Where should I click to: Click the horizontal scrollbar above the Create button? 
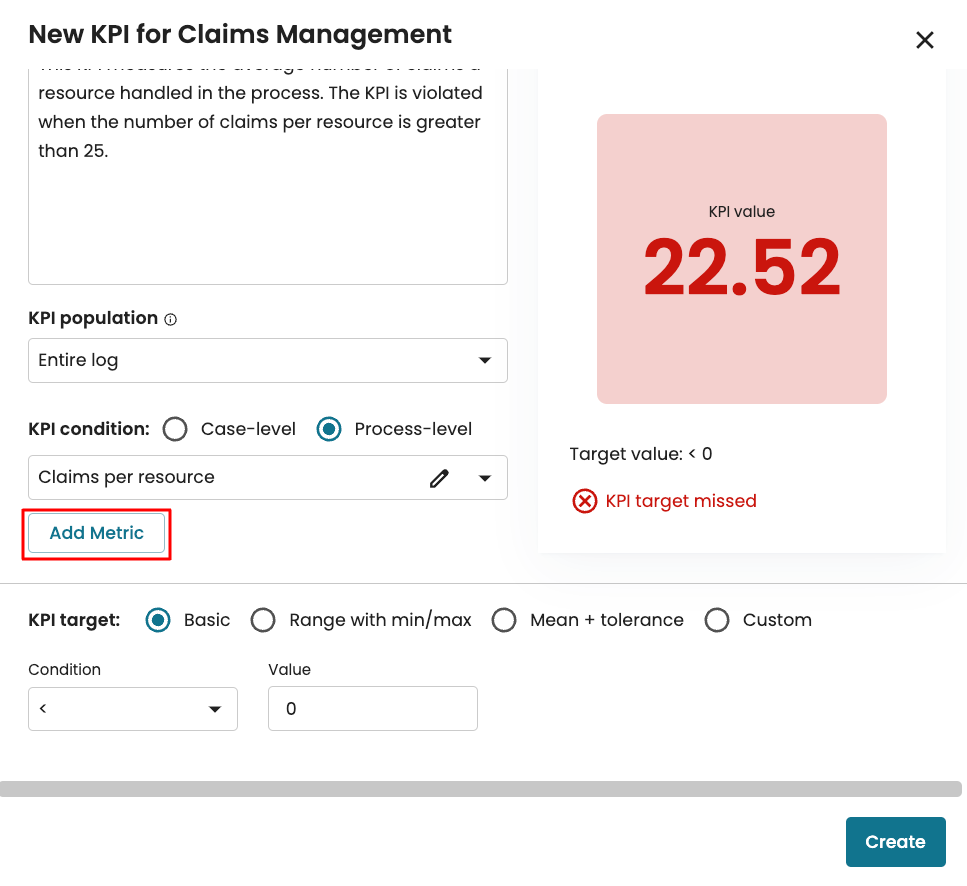click(480, 789)
